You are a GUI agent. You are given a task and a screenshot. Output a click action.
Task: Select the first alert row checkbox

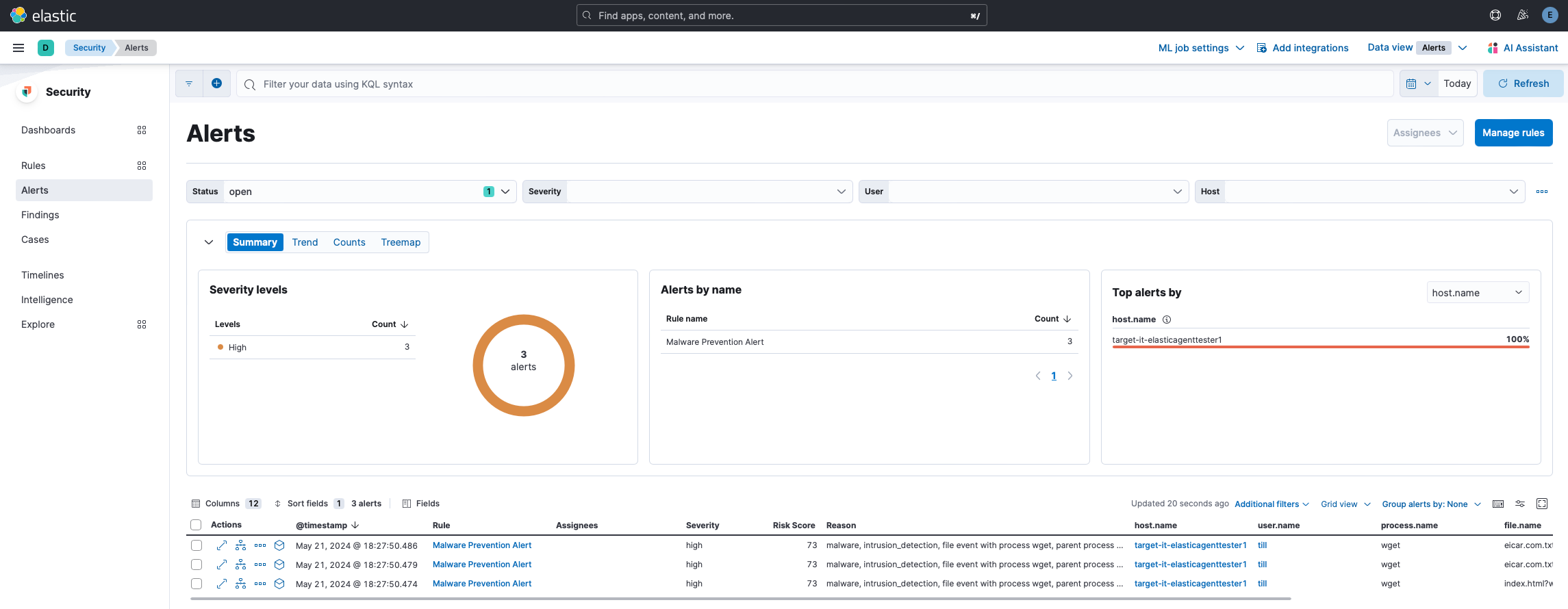pyautogui.click(x=197, y=545)
